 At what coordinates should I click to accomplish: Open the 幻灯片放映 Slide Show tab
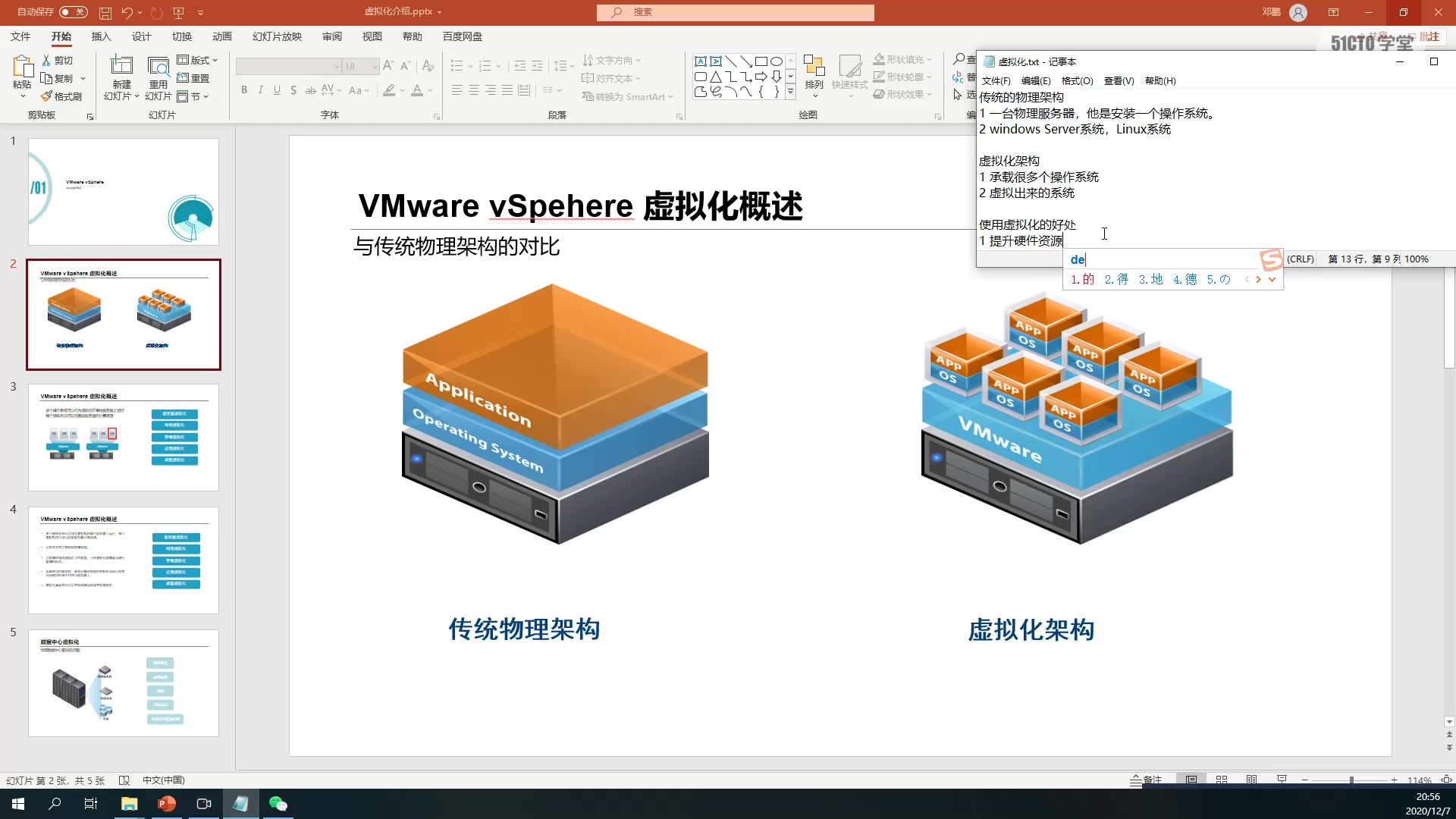click(x=277, y=36)
